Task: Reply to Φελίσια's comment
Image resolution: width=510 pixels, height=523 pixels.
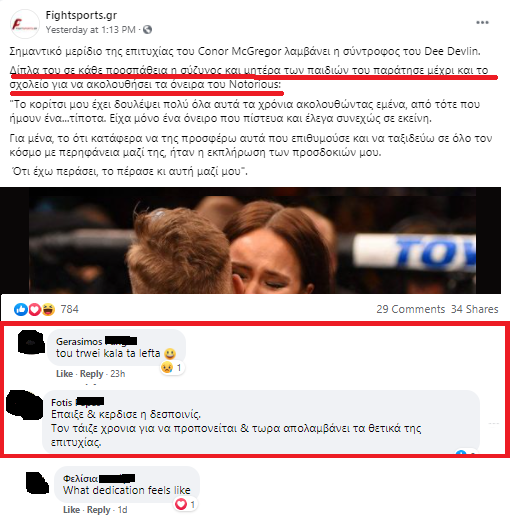Action: 99,510
